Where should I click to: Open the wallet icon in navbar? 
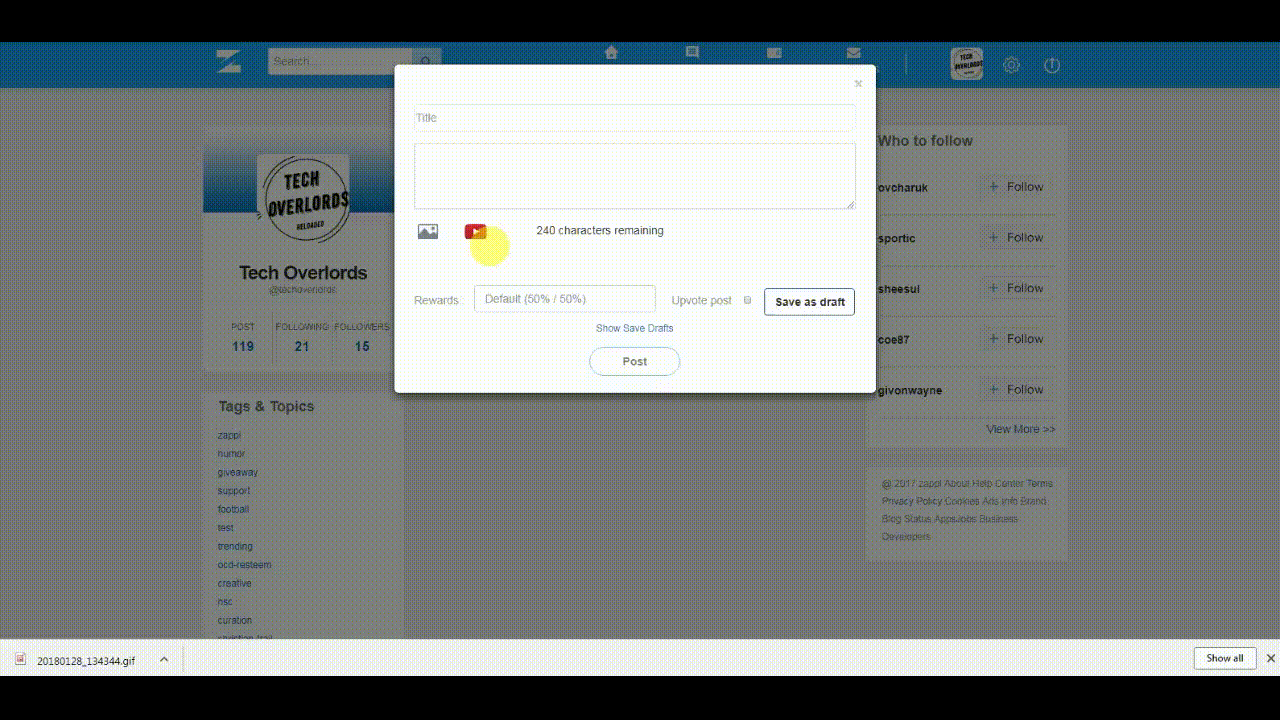click(x=773, y=53)
